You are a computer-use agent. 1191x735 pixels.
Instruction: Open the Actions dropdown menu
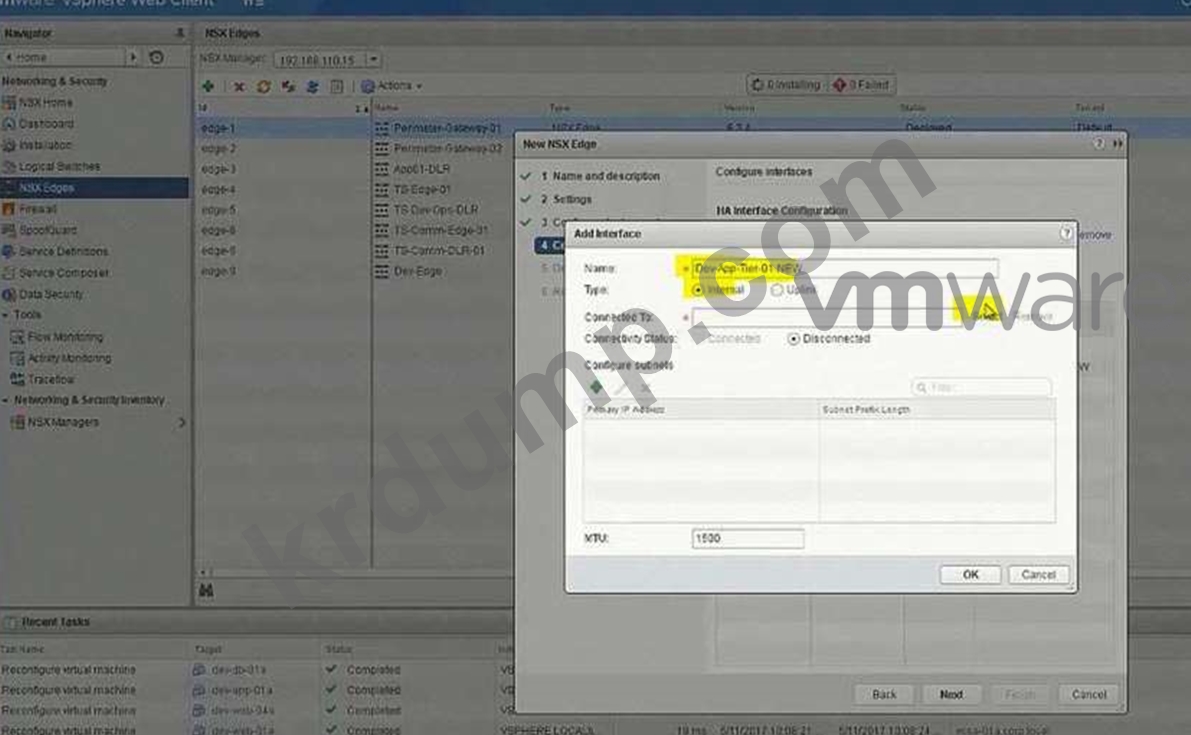393,86
